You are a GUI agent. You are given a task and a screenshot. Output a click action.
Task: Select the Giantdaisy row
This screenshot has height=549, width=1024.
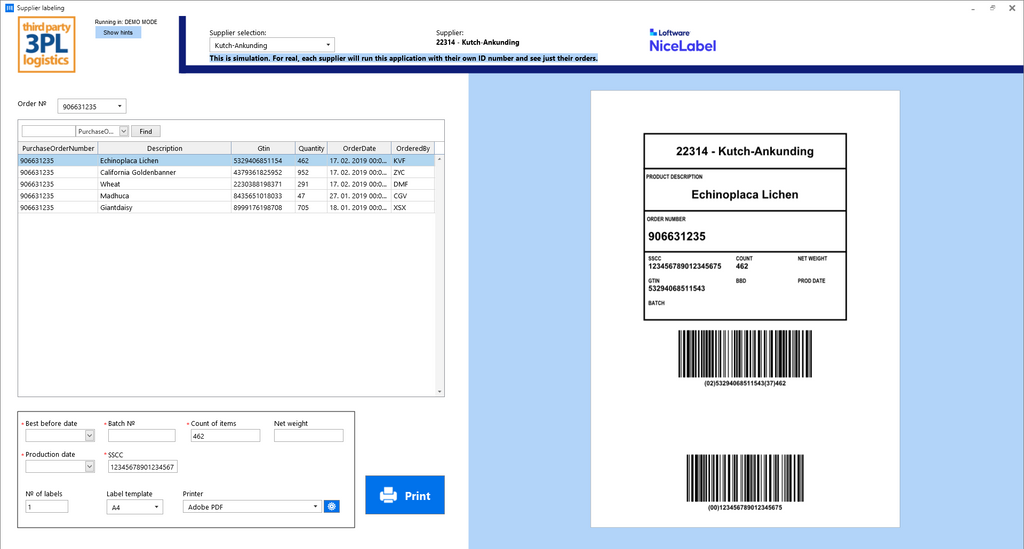pyautogui.click(x=226, y=208)
